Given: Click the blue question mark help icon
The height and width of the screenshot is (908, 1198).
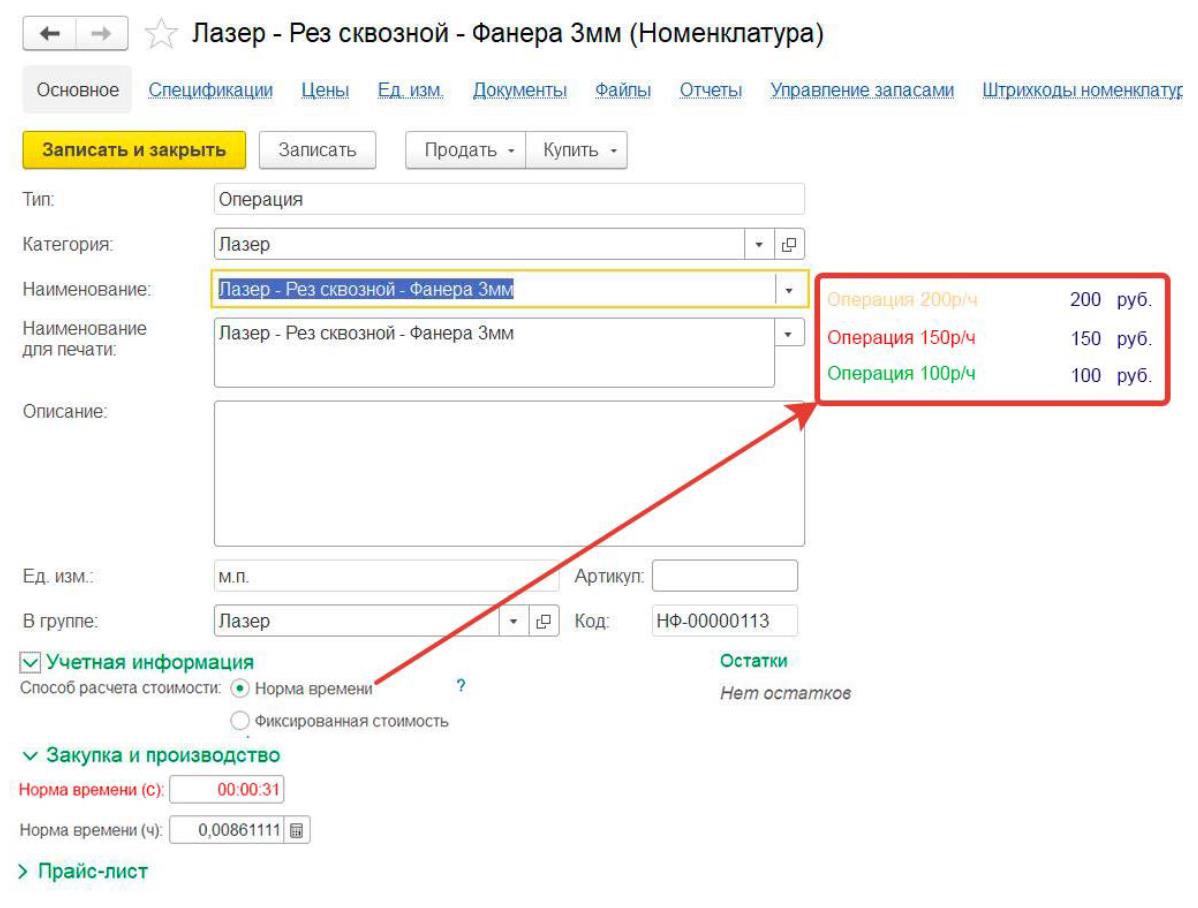Looking at the screenshot, I should pos(461,686).
